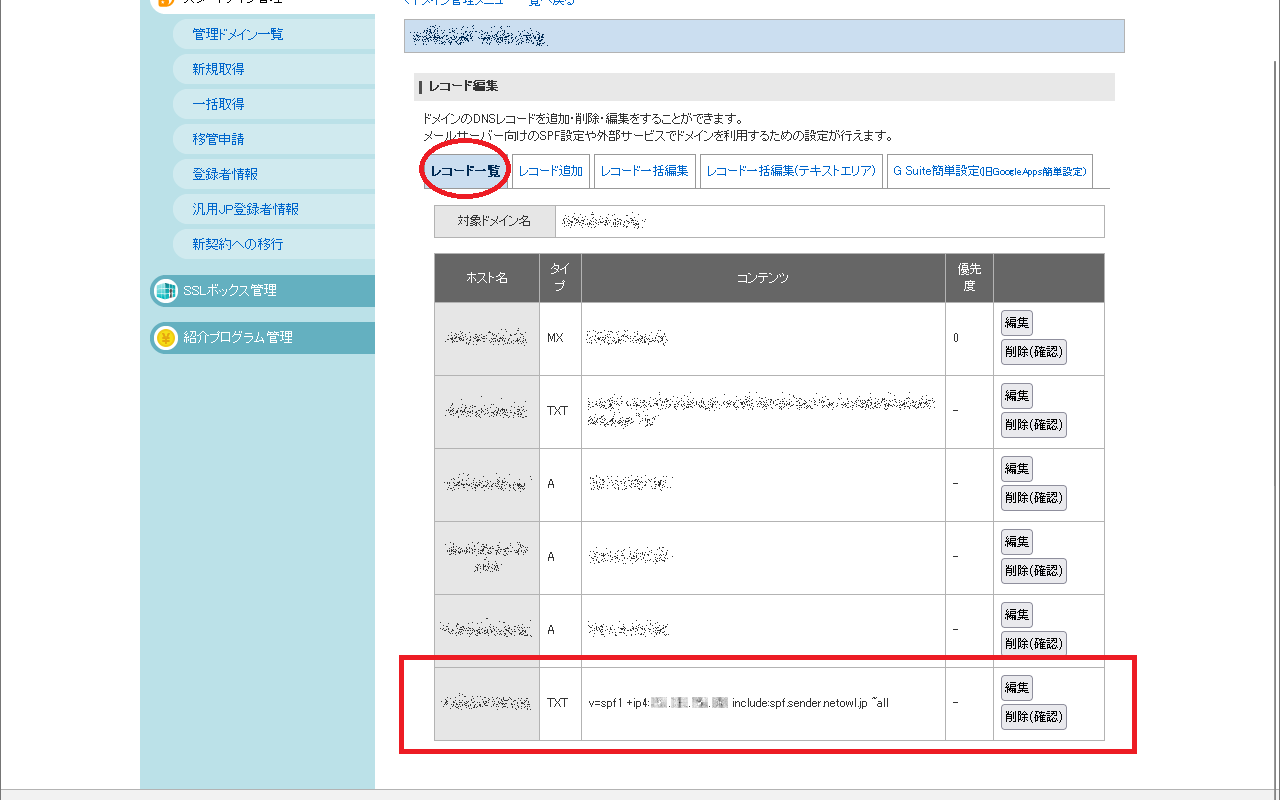The image size is (1280, 800).
Task: Edit the SPF TXT record
Action: coord(1016,688)
